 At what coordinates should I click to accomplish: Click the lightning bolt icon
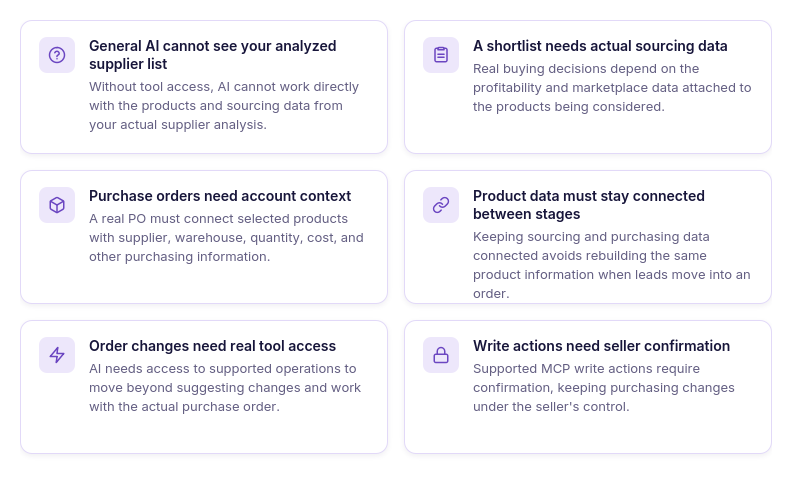tap(57, 355)
